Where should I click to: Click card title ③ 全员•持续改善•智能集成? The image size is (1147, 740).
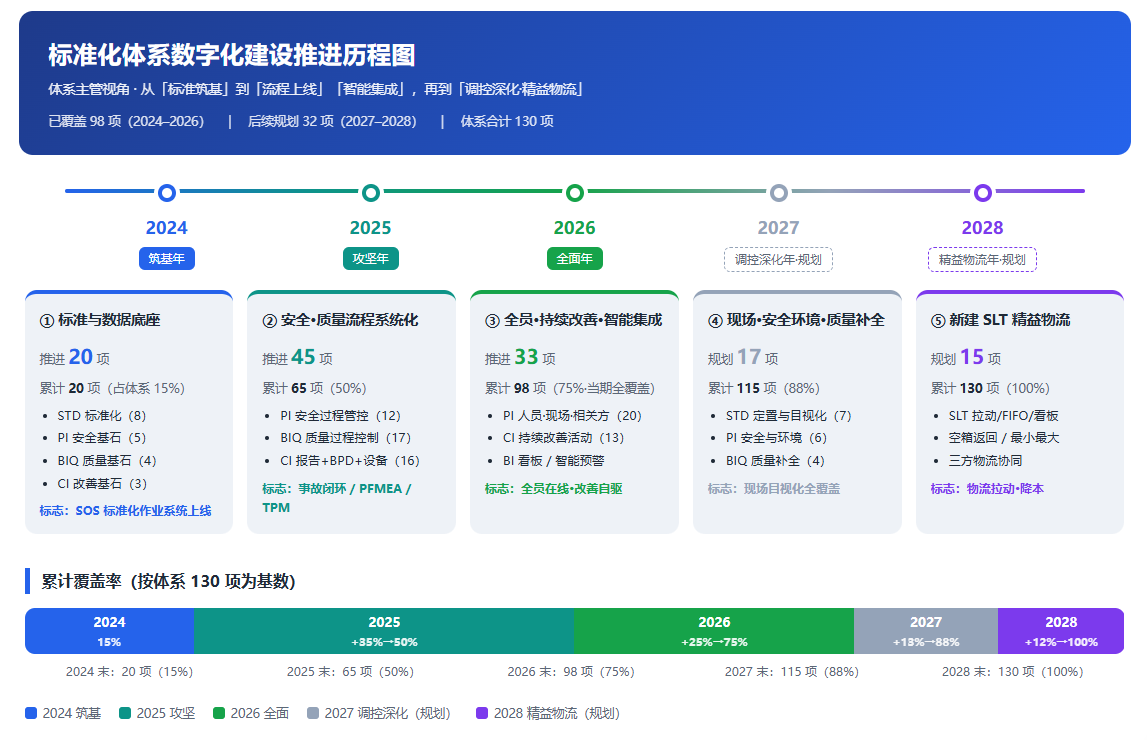(574, 320)
